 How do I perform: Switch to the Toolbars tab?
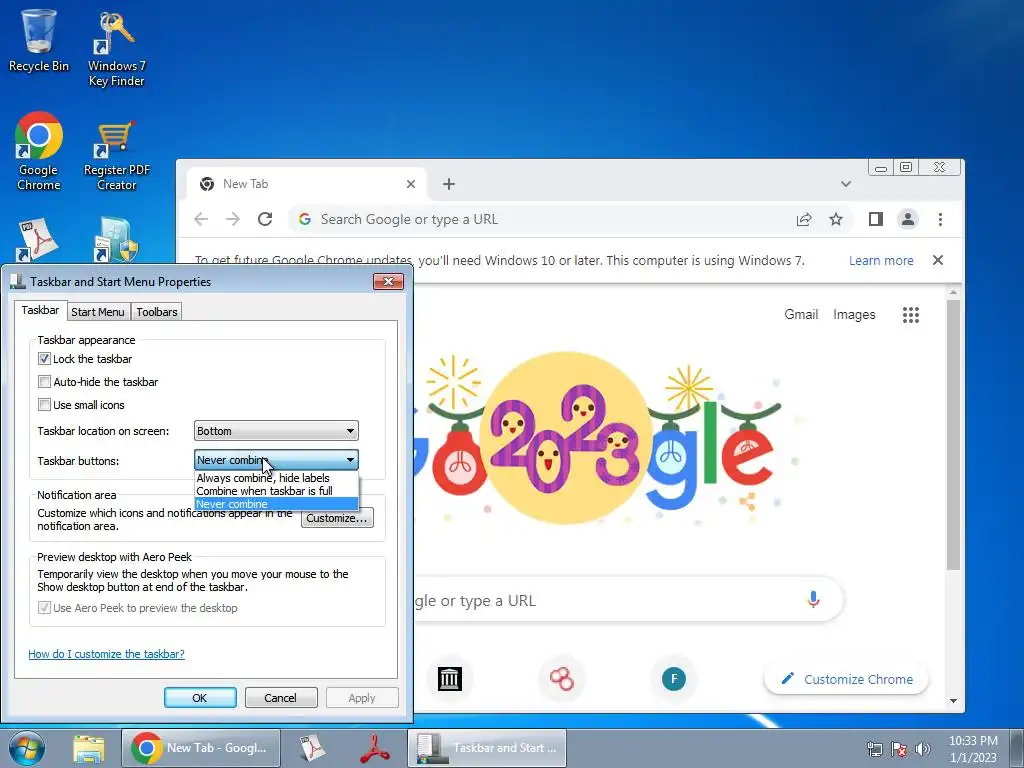click(157, 312)
